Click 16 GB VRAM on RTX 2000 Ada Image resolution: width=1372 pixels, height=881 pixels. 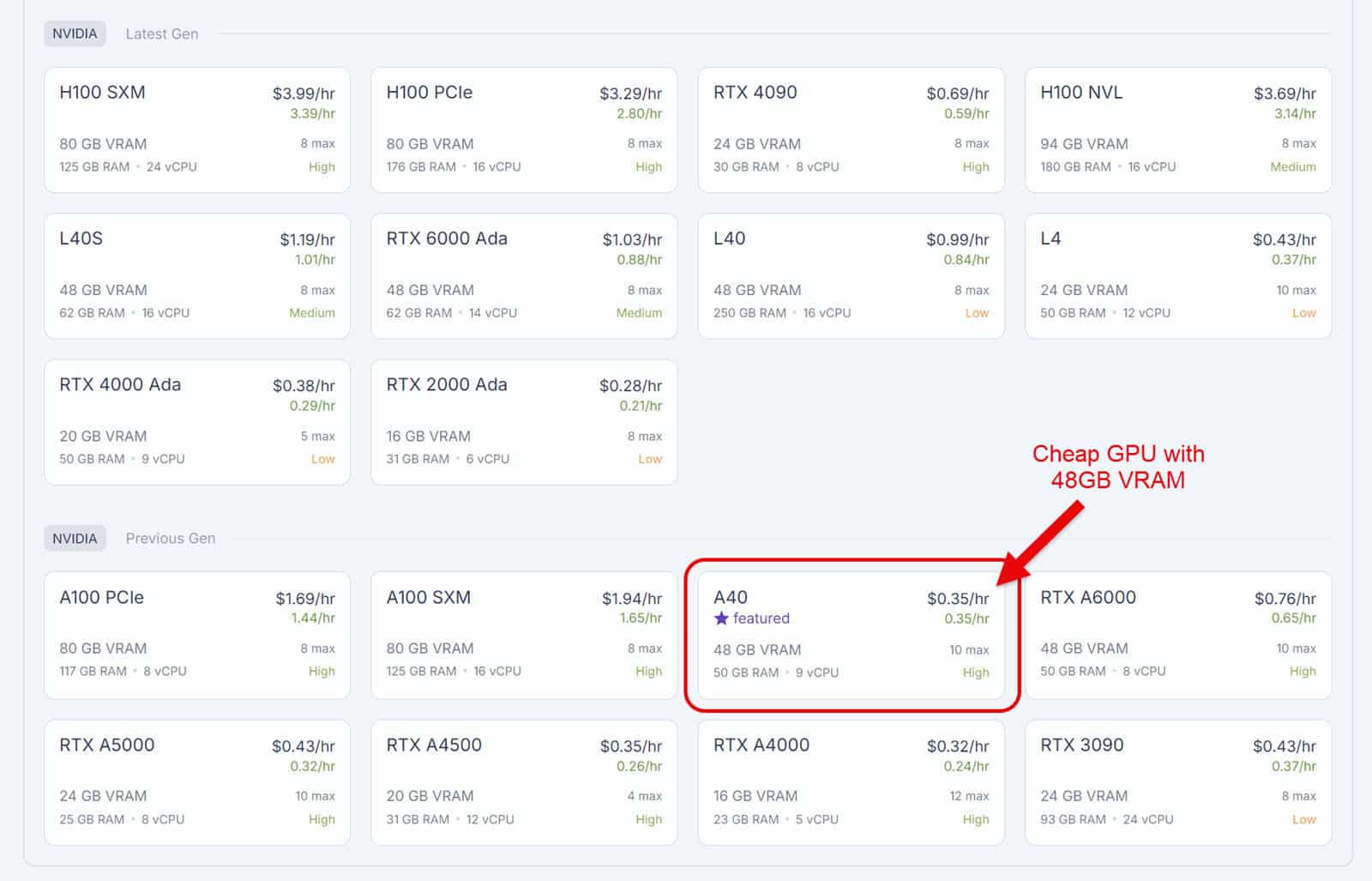pyautogui.click(x=428, y=436)
